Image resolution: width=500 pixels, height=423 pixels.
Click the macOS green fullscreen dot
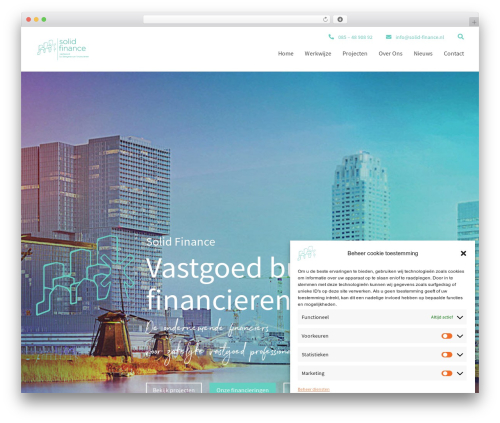tap(44, 20)
